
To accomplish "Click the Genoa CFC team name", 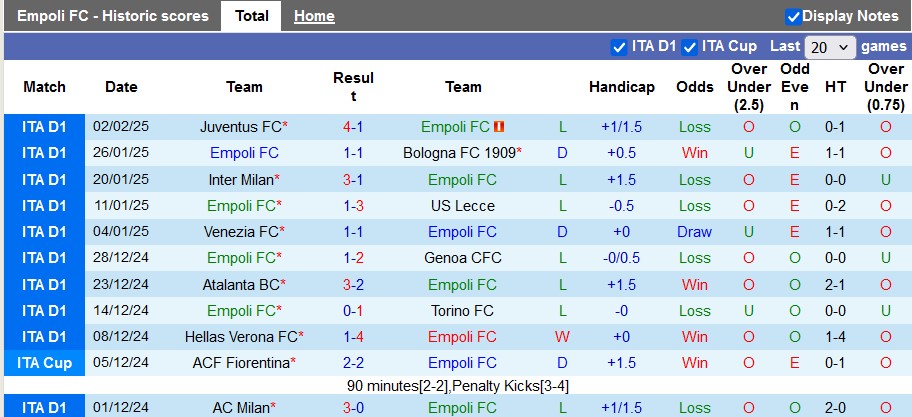I will (462, 258).
